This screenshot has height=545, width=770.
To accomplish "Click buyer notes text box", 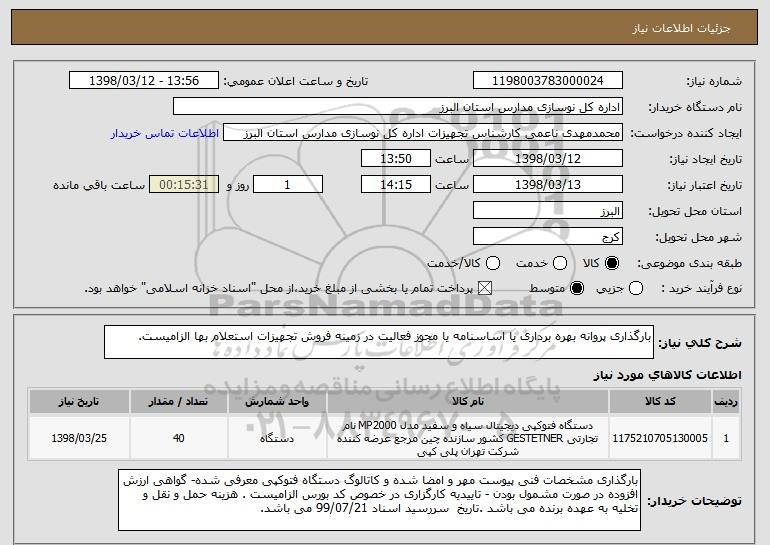I will 379,500.
